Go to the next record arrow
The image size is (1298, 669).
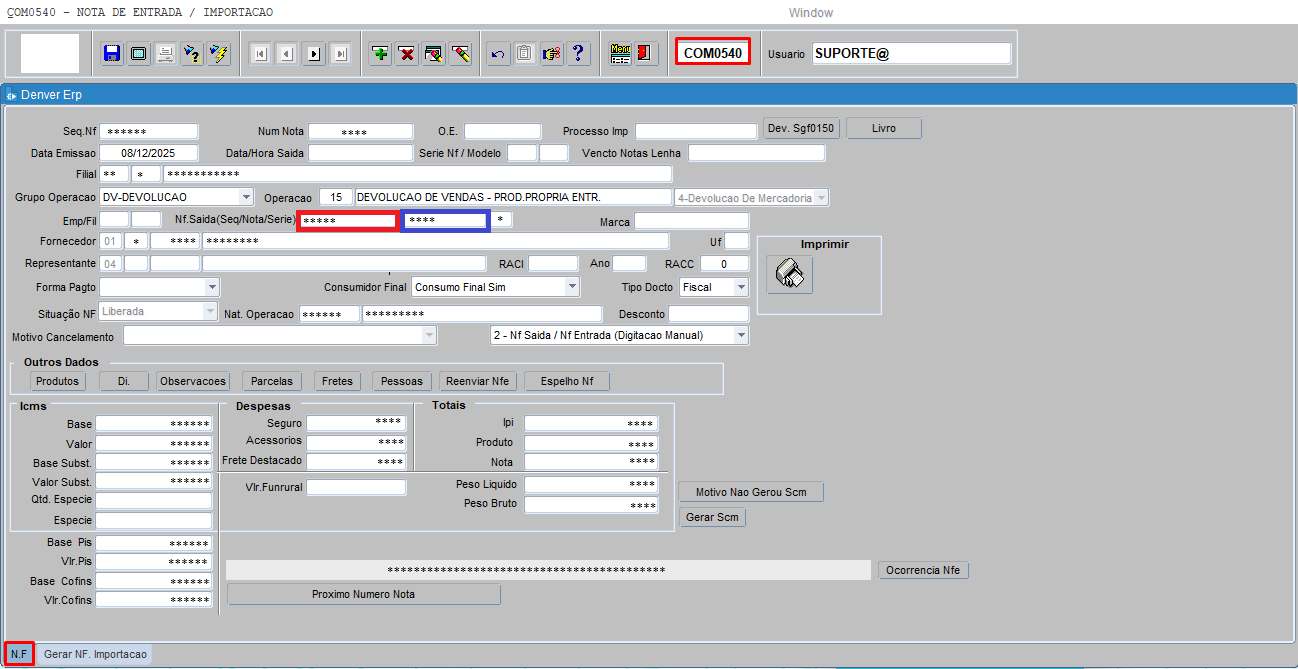[314, 54]
